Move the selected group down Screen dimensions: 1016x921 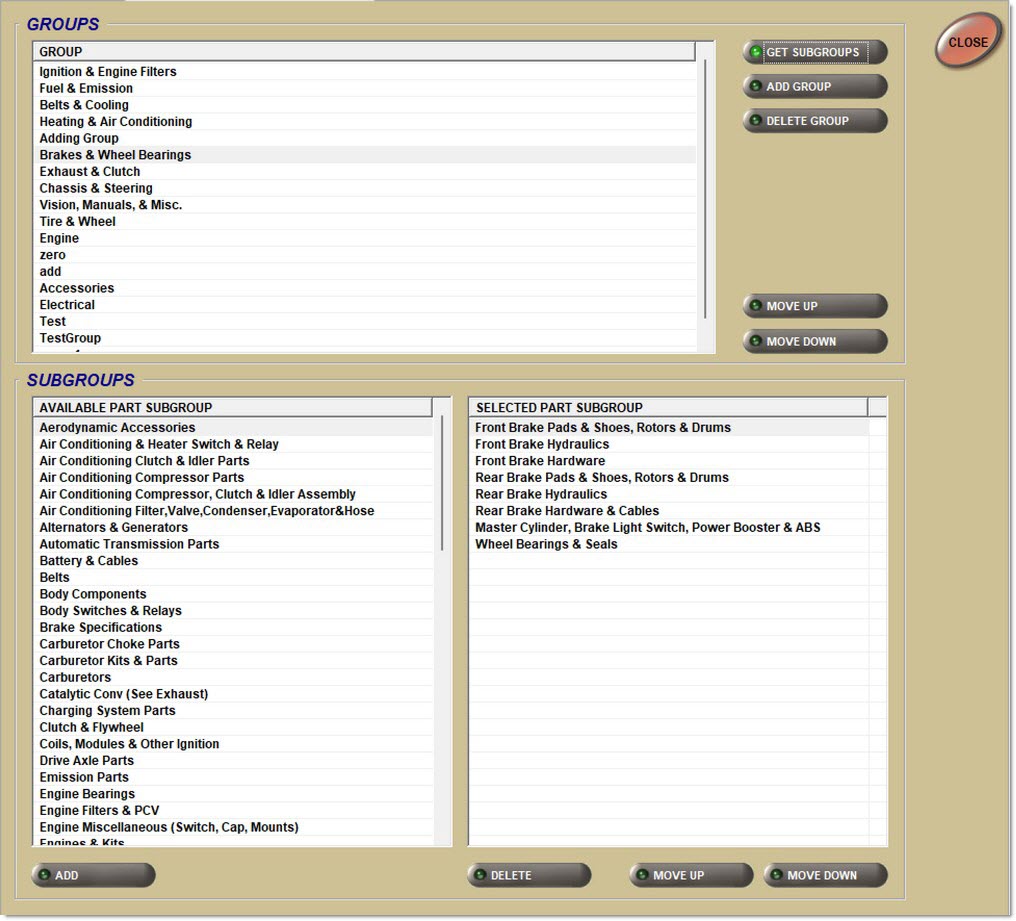point(815,341)
